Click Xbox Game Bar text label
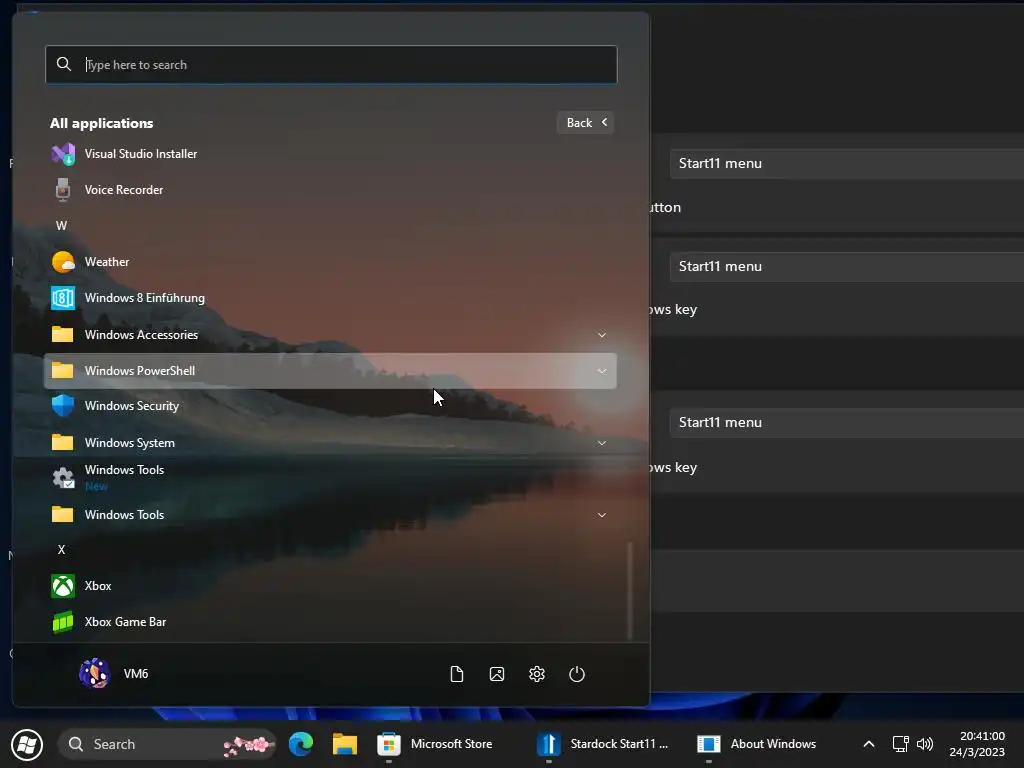 [125, 622]
